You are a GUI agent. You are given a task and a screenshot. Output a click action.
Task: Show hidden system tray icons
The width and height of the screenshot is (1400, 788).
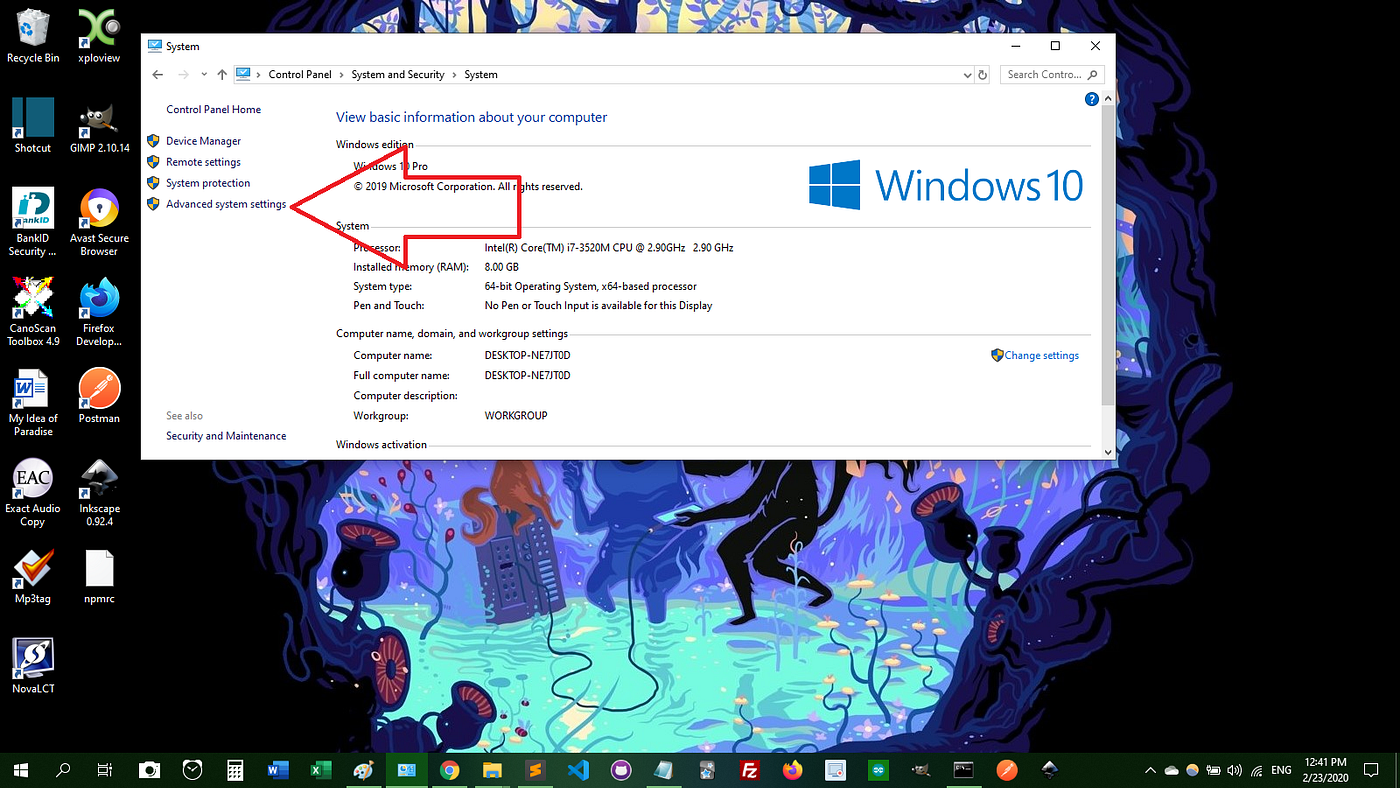click(x=1152, y=770)
